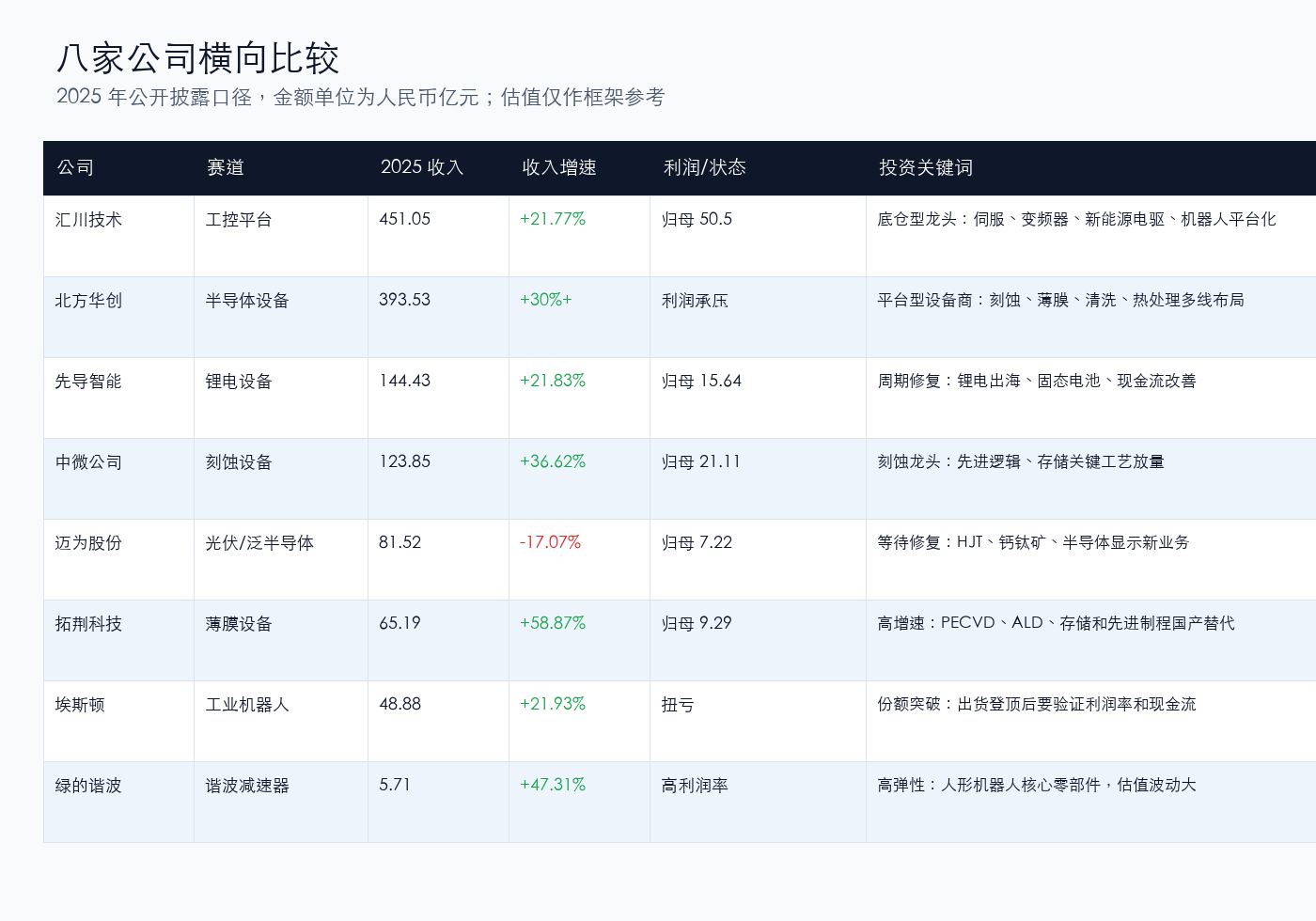Click the revenue value 48.88
The image size is (1316, 921).
click(x=400, y=704)
